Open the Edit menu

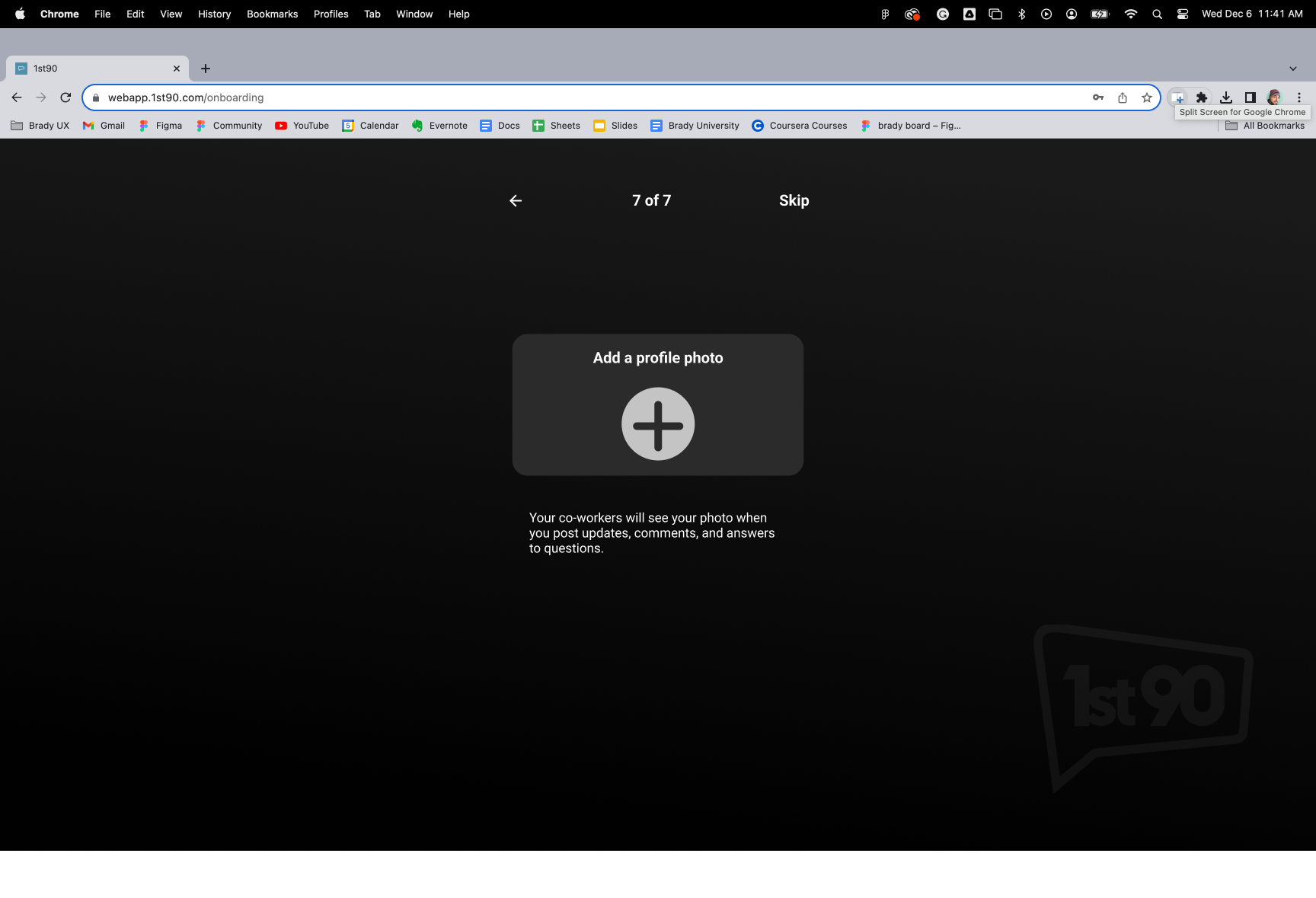(136, 14)
